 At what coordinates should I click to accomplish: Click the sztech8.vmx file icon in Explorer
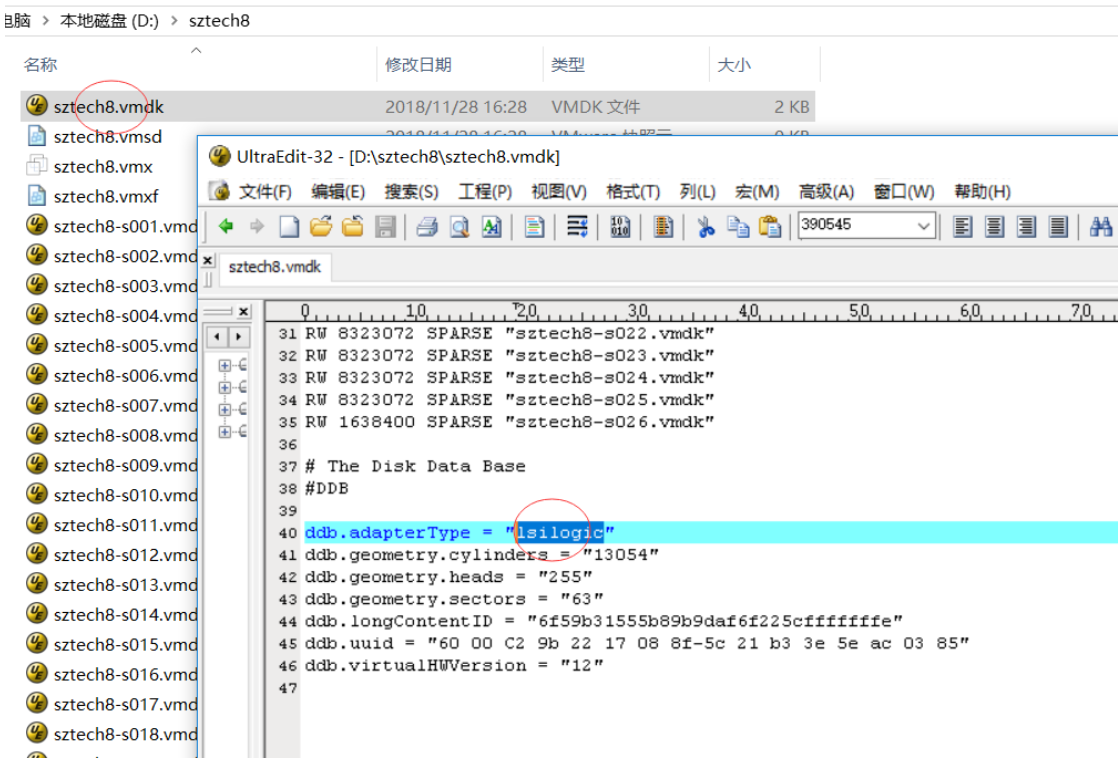[36, 165]
